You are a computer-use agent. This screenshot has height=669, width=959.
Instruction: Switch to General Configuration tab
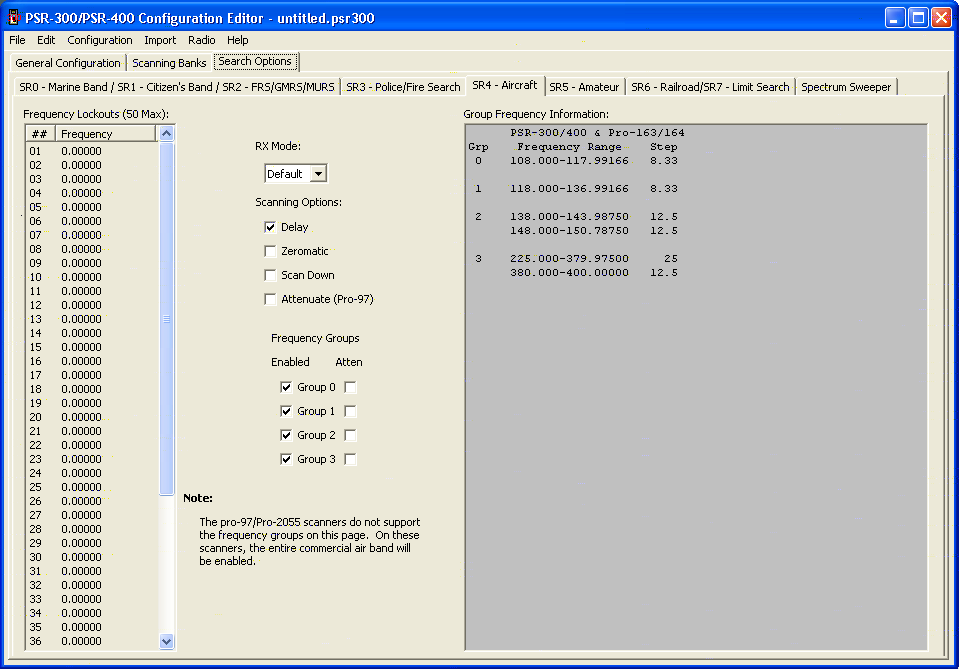[x=68, y=63]
